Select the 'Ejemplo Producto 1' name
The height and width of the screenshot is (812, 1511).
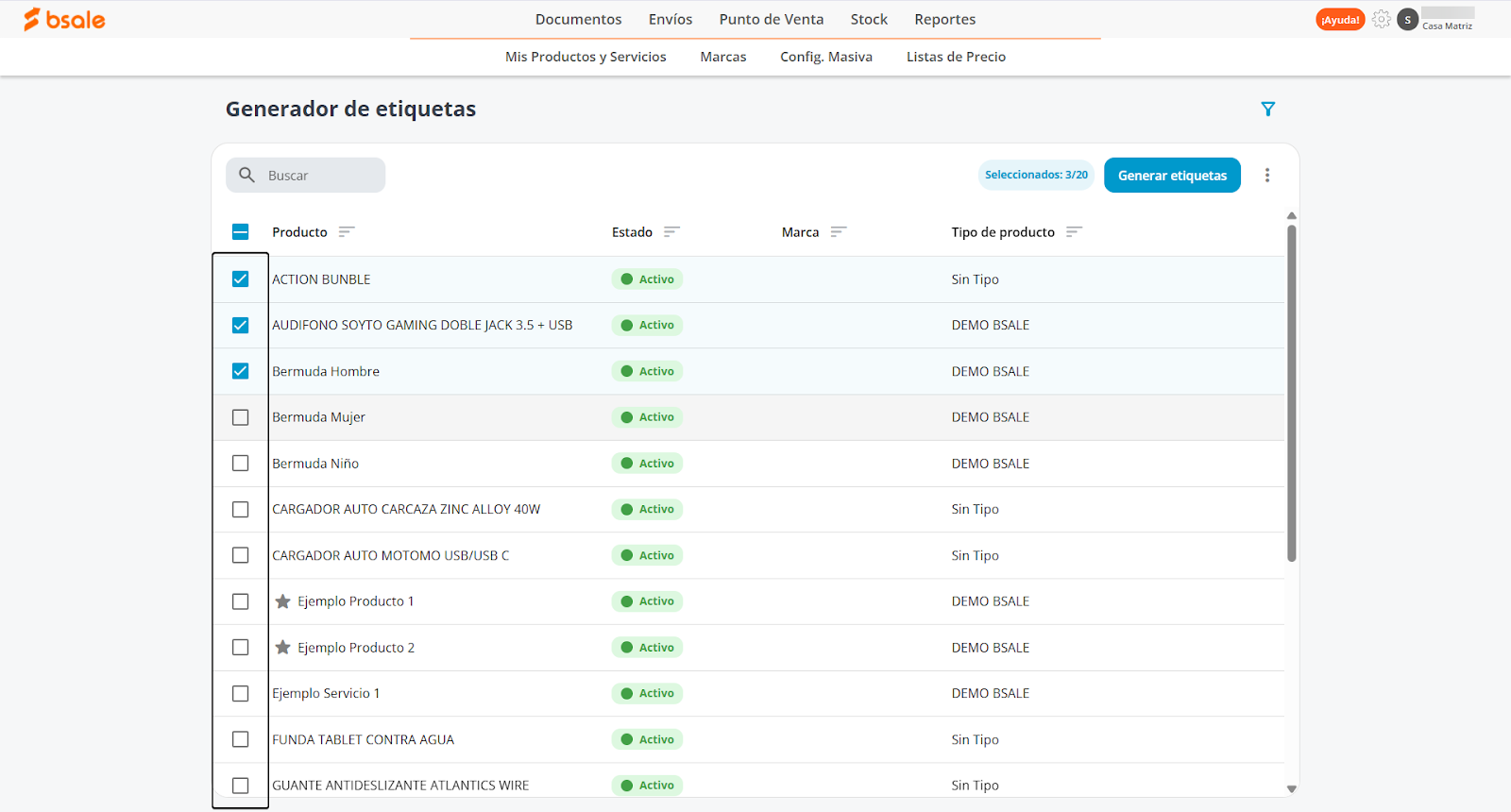pos(356,601)
